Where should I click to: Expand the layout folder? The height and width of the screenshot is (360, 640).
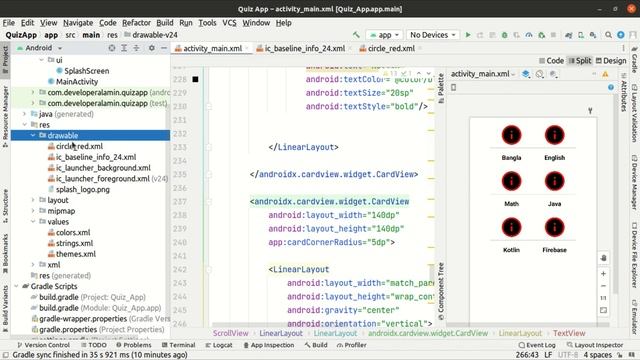point(33,200)
